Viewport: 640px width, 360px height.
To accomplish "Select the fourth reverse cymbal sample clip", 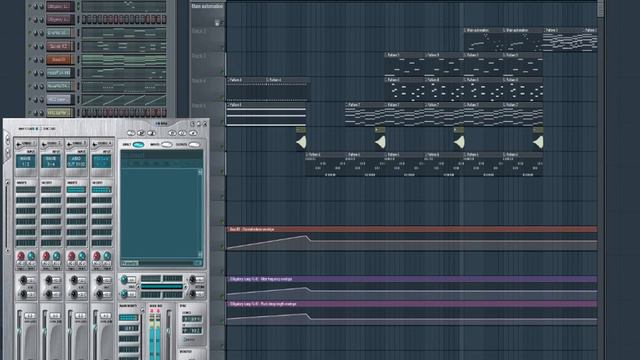I will (538, 139).
